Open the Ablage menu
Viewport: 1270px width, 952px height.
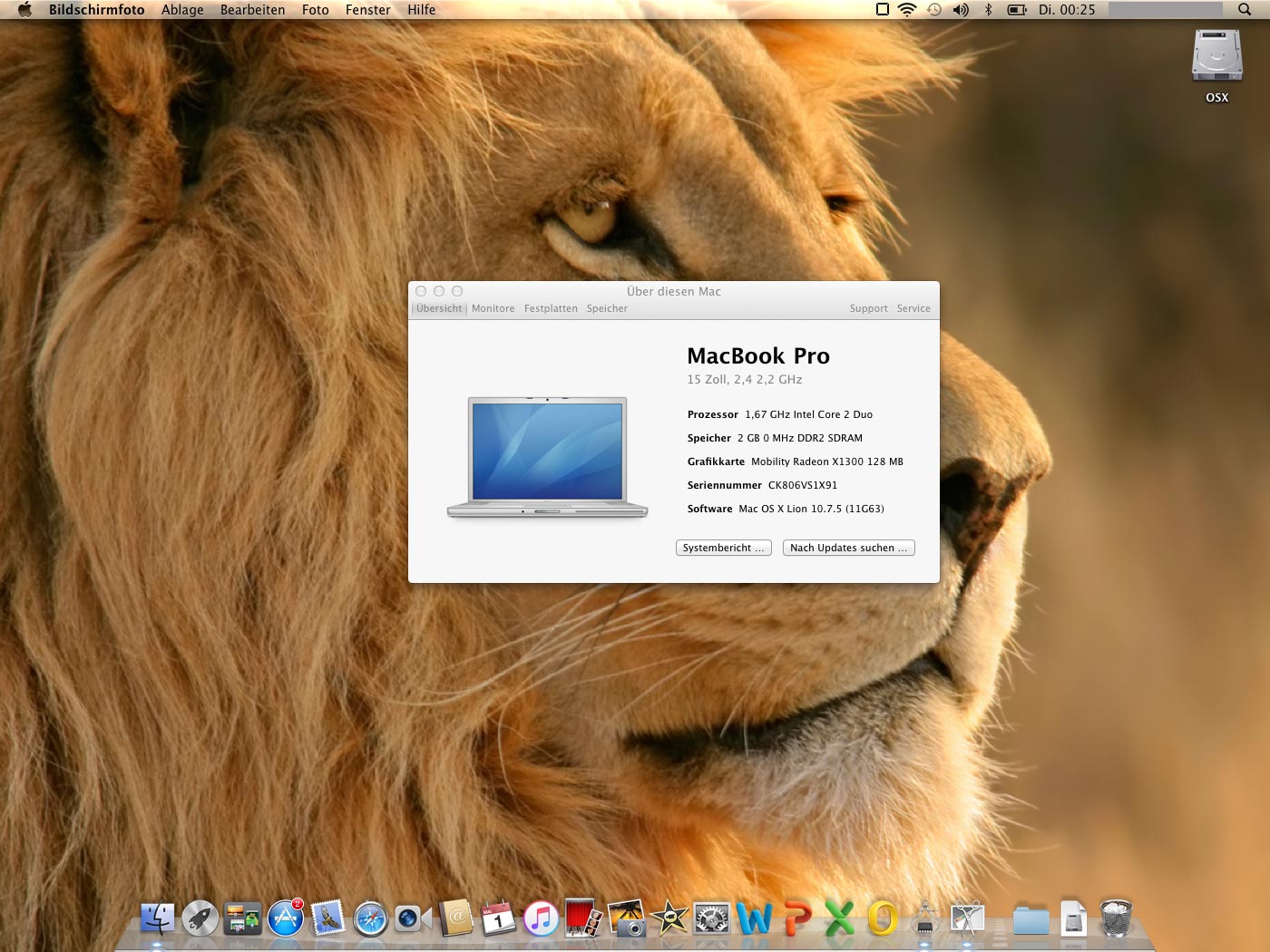(x=182, y=10)
